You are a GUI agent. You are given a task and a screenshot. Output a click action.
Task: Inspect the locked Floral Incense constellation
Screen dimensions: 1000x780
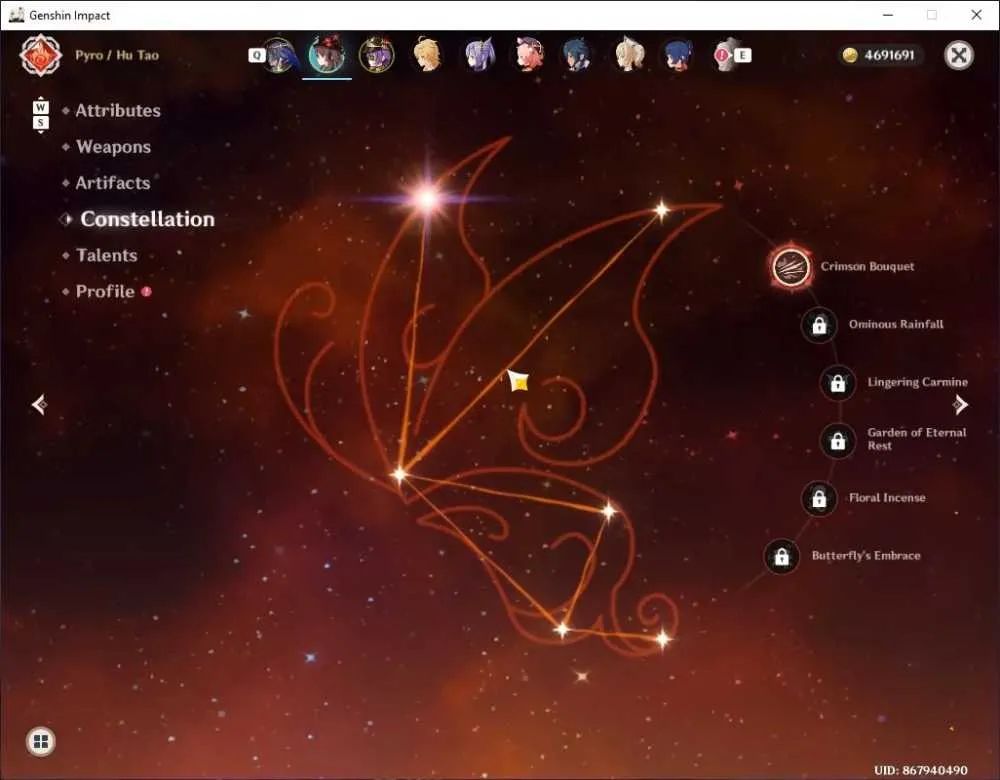pyautogui.click(x=820, y=499)
